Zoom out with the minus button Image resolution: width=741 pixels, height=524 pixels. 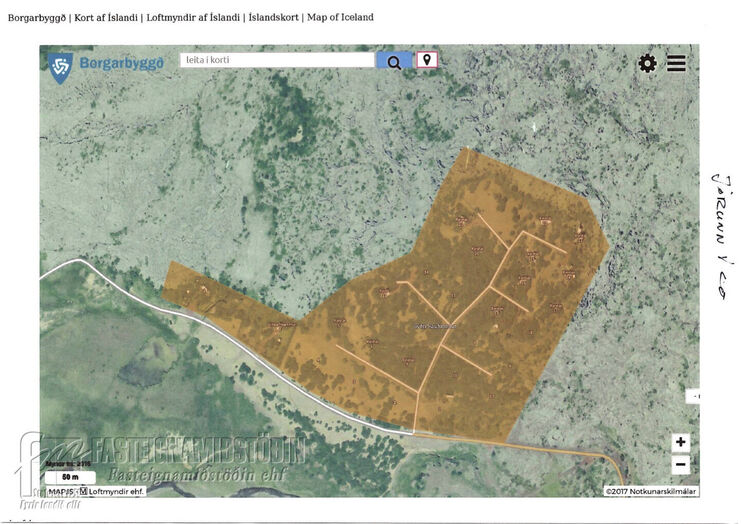[x=681, y=465]
